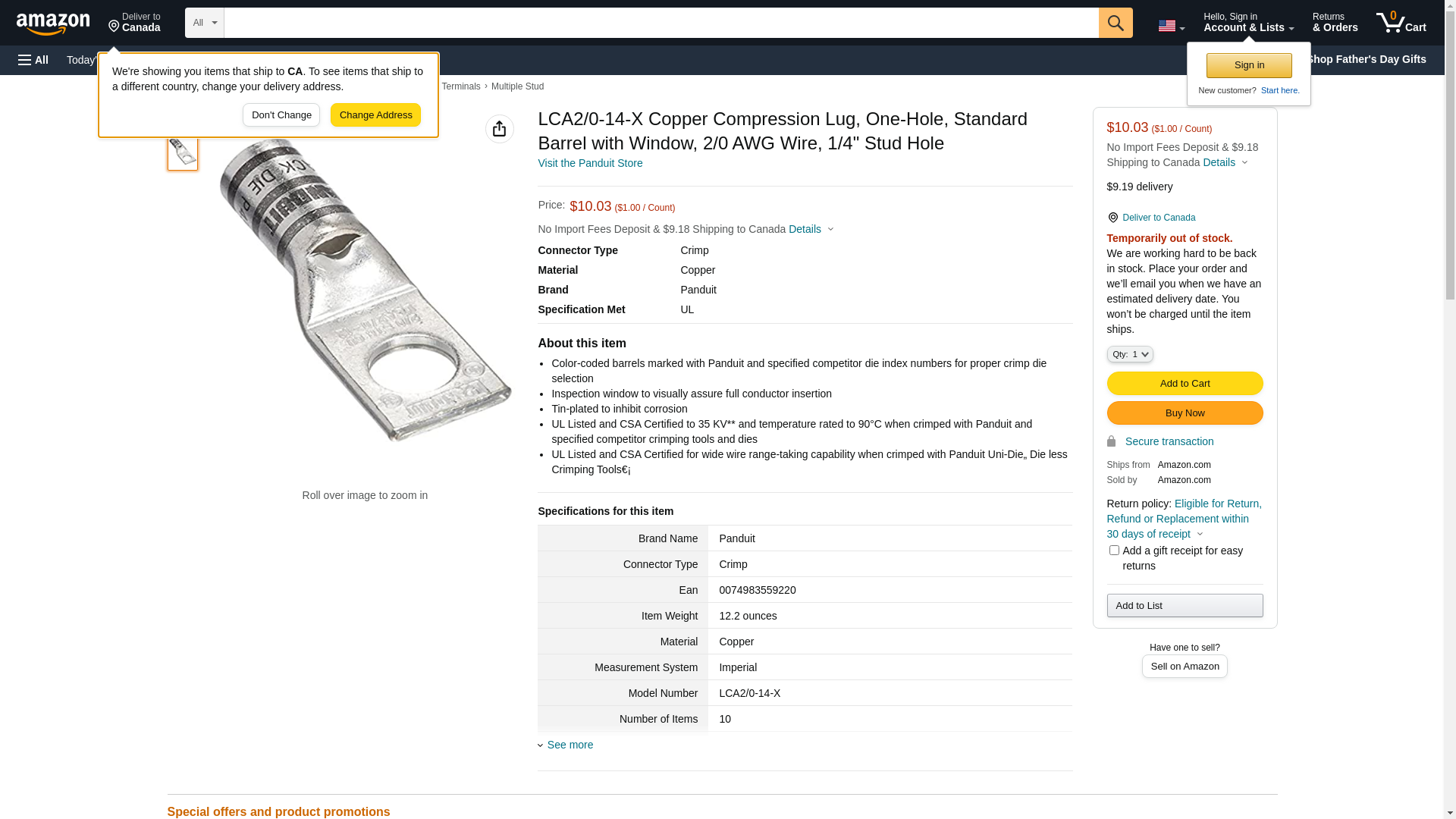Click the Amazon logo
Screen dimensions: 1456x819
pyautogui.click(x=53, y=24)
